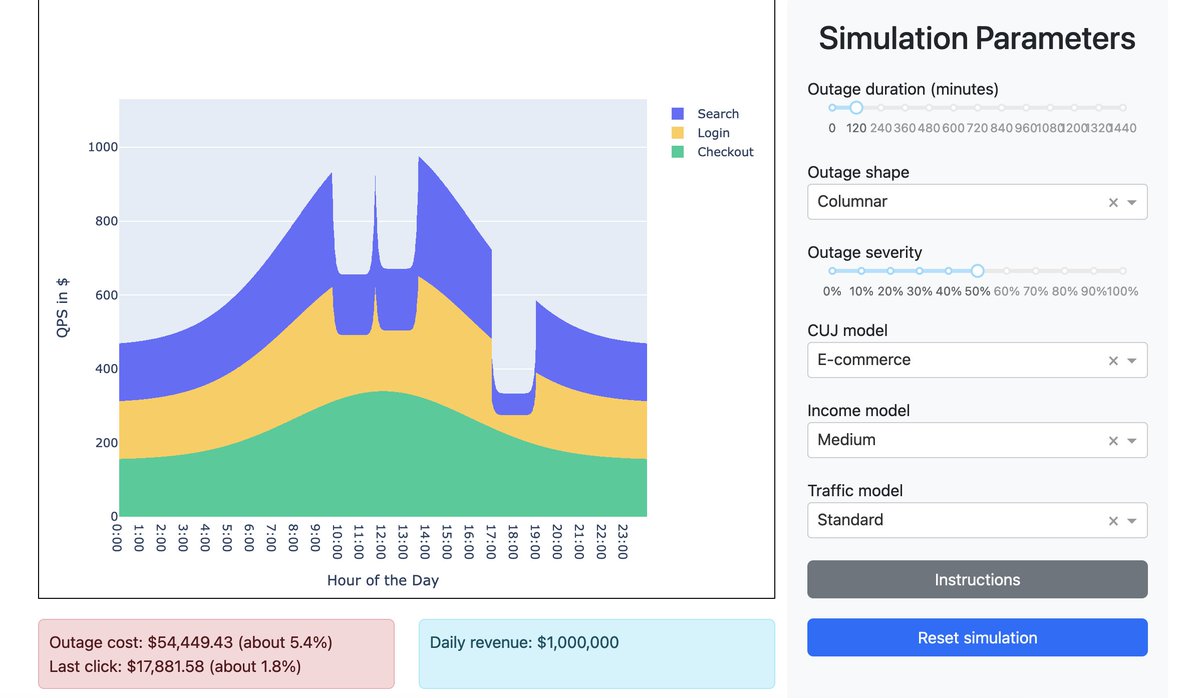Viewport: 1200px width, 698px height.
Task: Clear the Income model selection with the x
Action: [x=1113, y=441]
